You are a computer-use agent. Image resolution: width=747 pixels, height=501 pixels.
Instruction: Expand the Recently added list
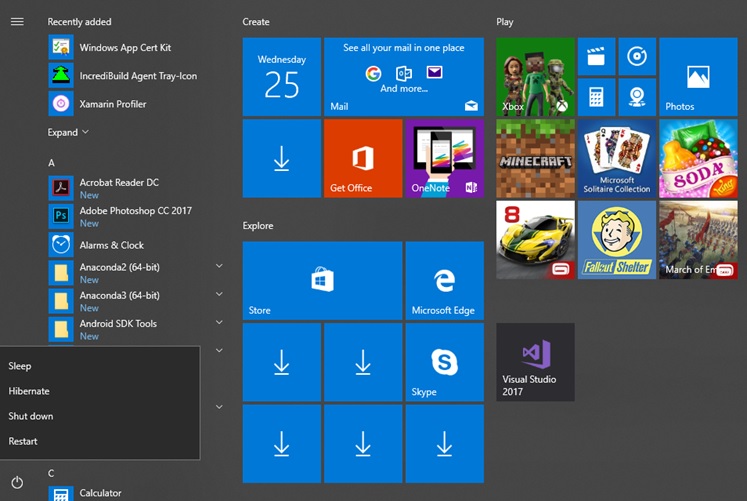point(68,132)
